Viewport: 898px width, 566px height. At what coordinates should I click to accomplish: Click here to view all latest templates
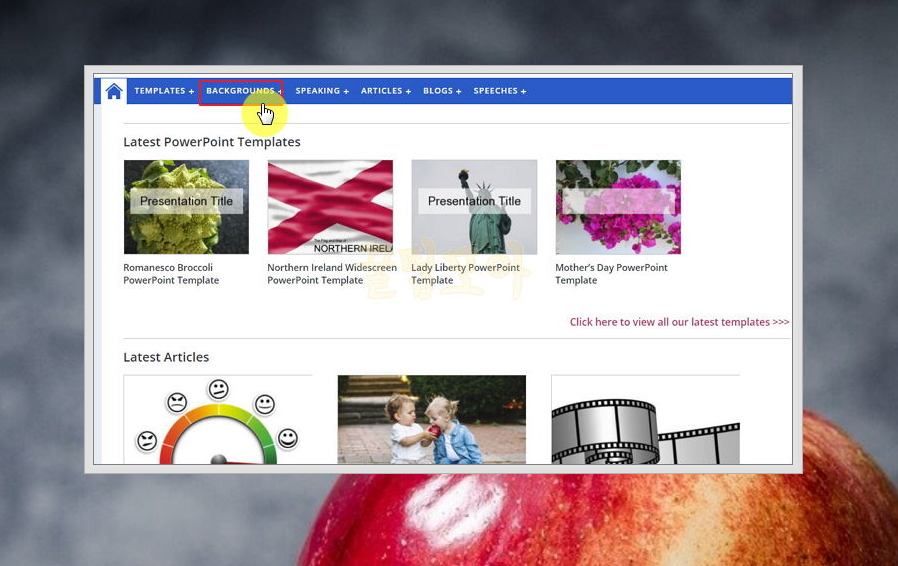[679, 322]
